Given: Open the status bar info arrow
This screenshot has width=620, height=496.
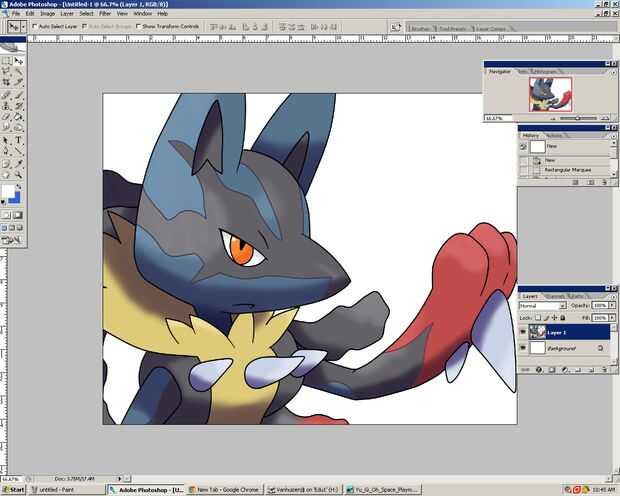Looking at the screenshot, I should coord(120,479).
